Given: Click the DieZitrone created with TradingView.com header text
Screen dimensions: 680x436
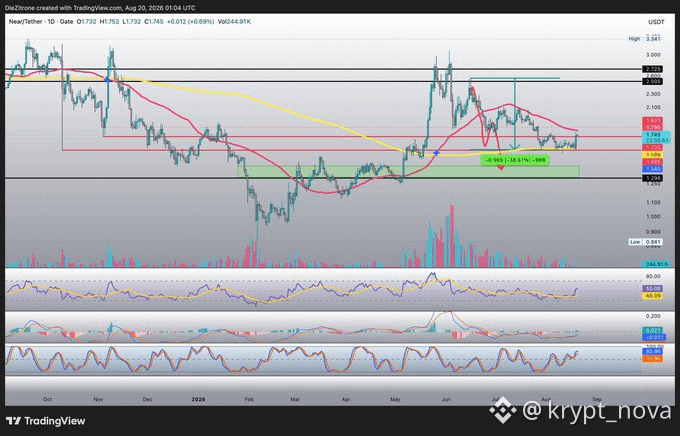Looking at the screenshot, I should (100, 8).
